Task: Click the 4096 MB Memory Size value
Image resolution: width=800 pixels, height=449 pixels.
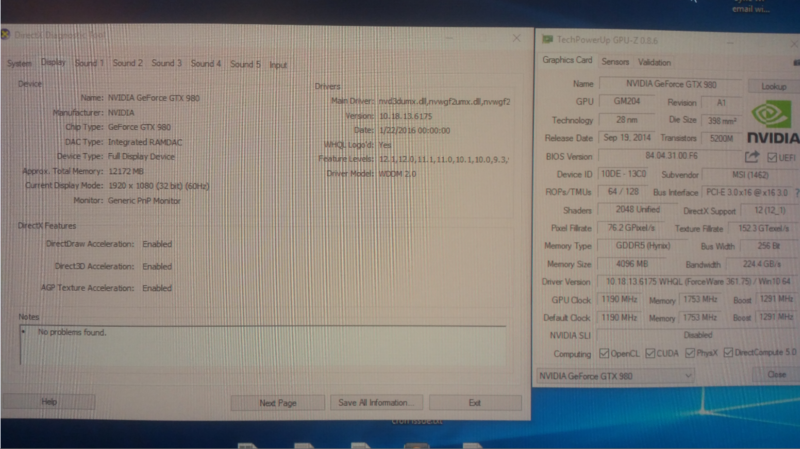Action: [x=631, y=264]
